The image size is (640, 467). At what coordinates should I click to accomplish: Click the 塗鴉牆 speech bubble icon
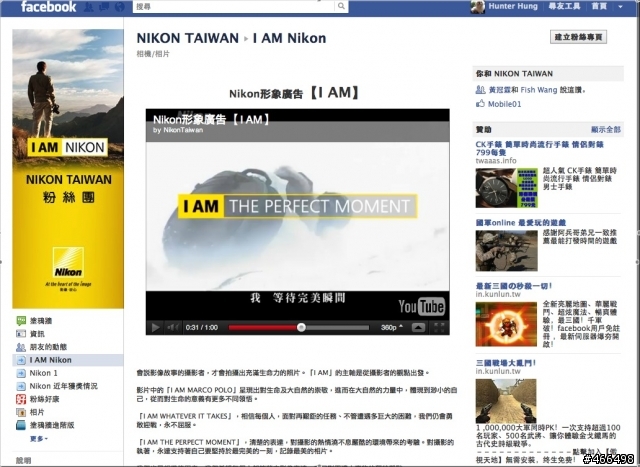coord(21,321)
